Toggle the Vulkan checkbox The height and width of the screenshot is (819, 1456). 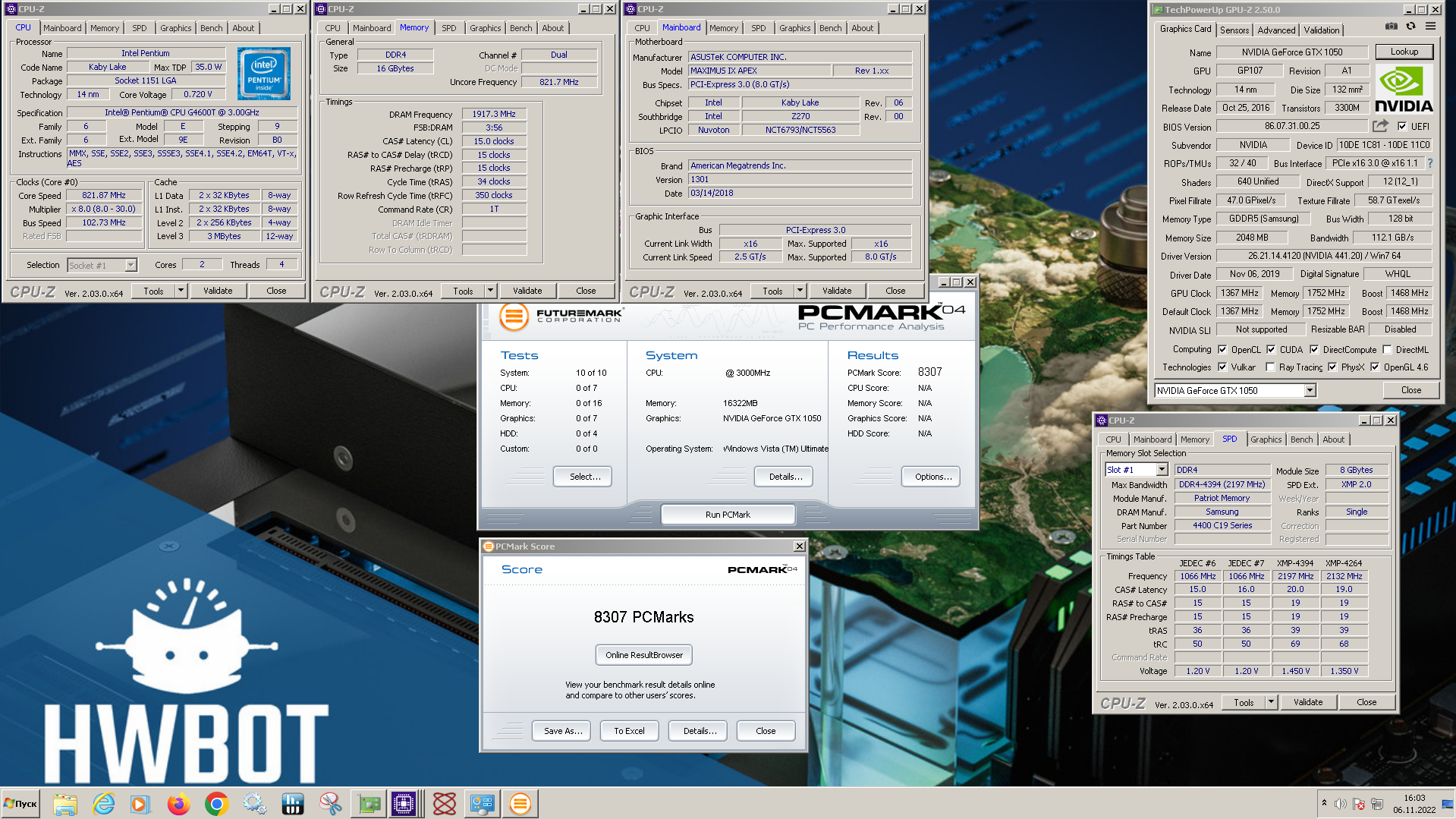pos(1222,367)
